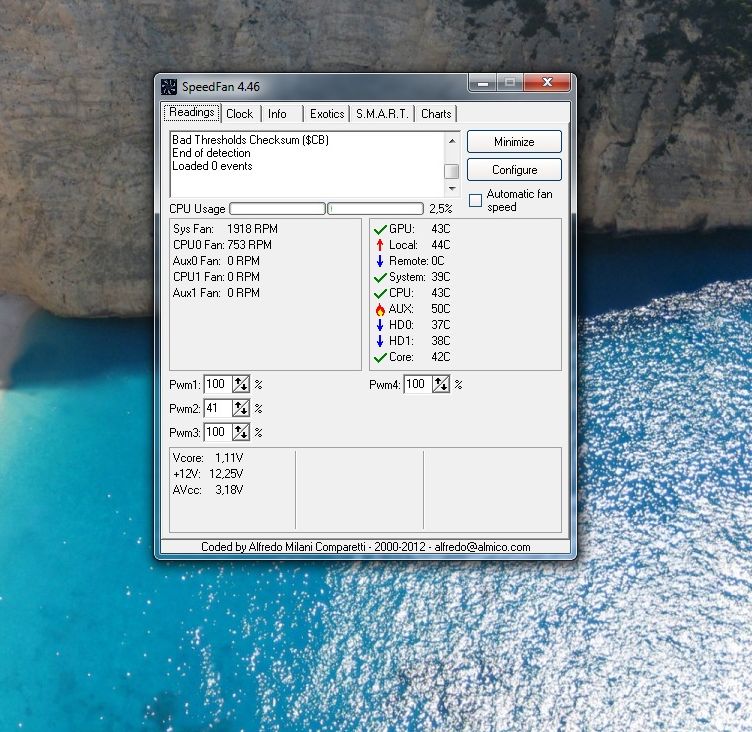
Task: Click the green check icon beside System
Action: pyautogui.click(x=380, y=277)
